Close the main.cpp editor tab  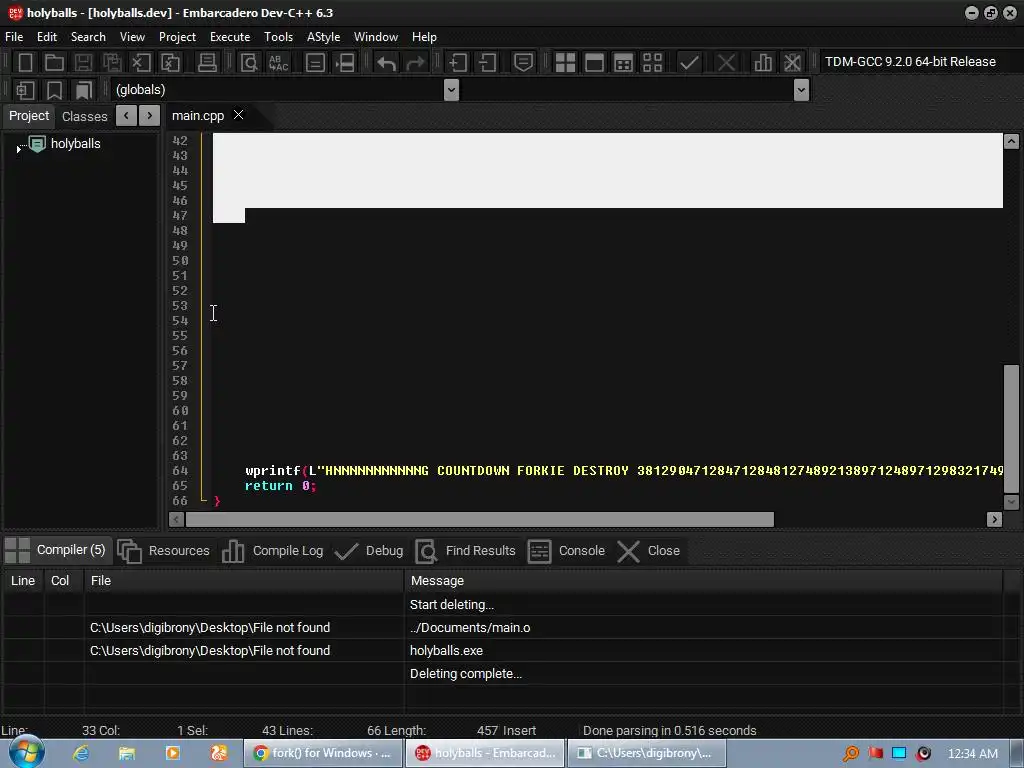(x=239, y=115)
